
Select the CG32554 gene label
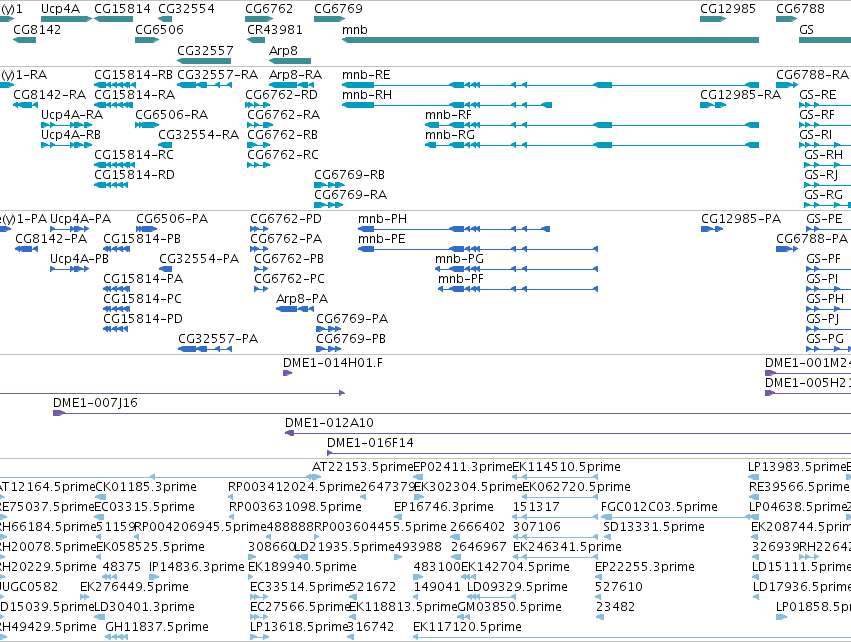pyautogui.click(x=186, y=9)
